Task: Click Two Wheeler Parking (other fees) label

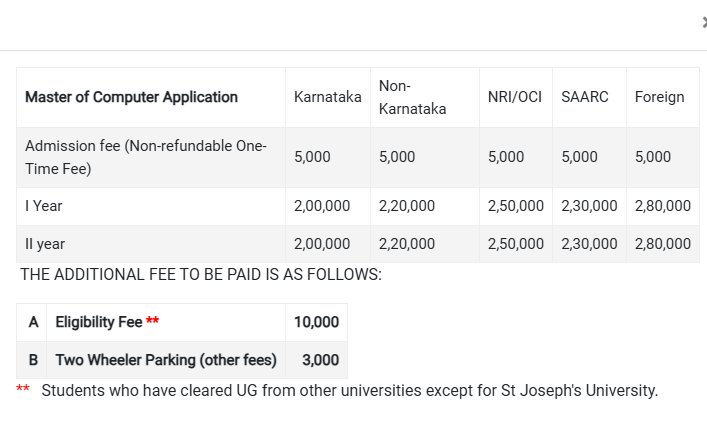Action: [166, 360]
